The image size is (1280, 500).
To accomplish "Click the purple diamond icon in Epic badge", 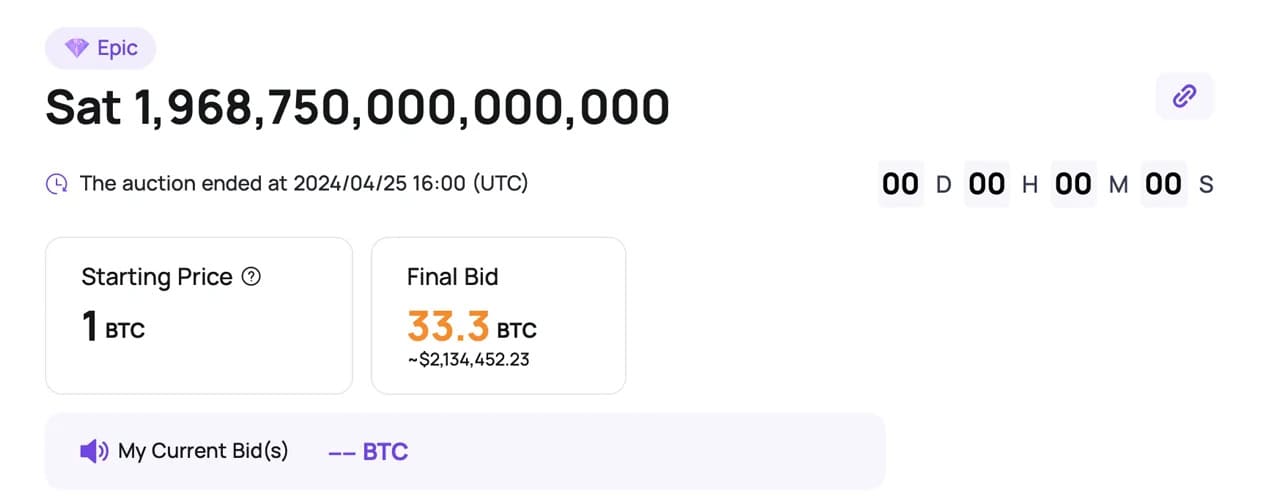I will pos(76,49).
